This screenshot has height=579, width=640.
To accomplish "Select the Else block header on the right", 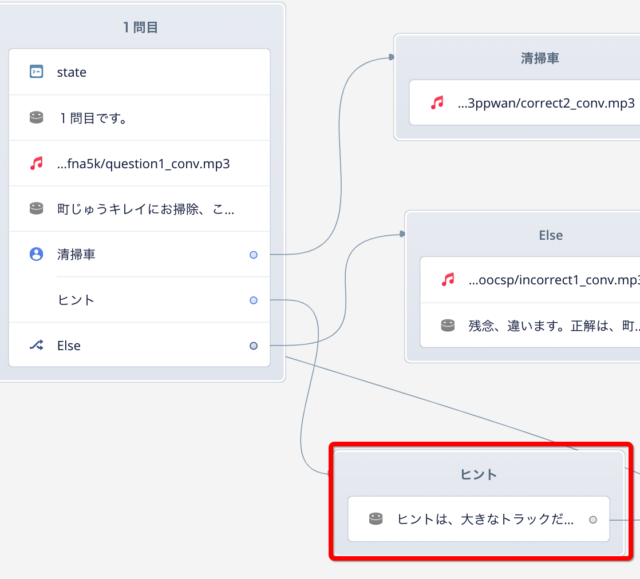I will pos(551,235).
